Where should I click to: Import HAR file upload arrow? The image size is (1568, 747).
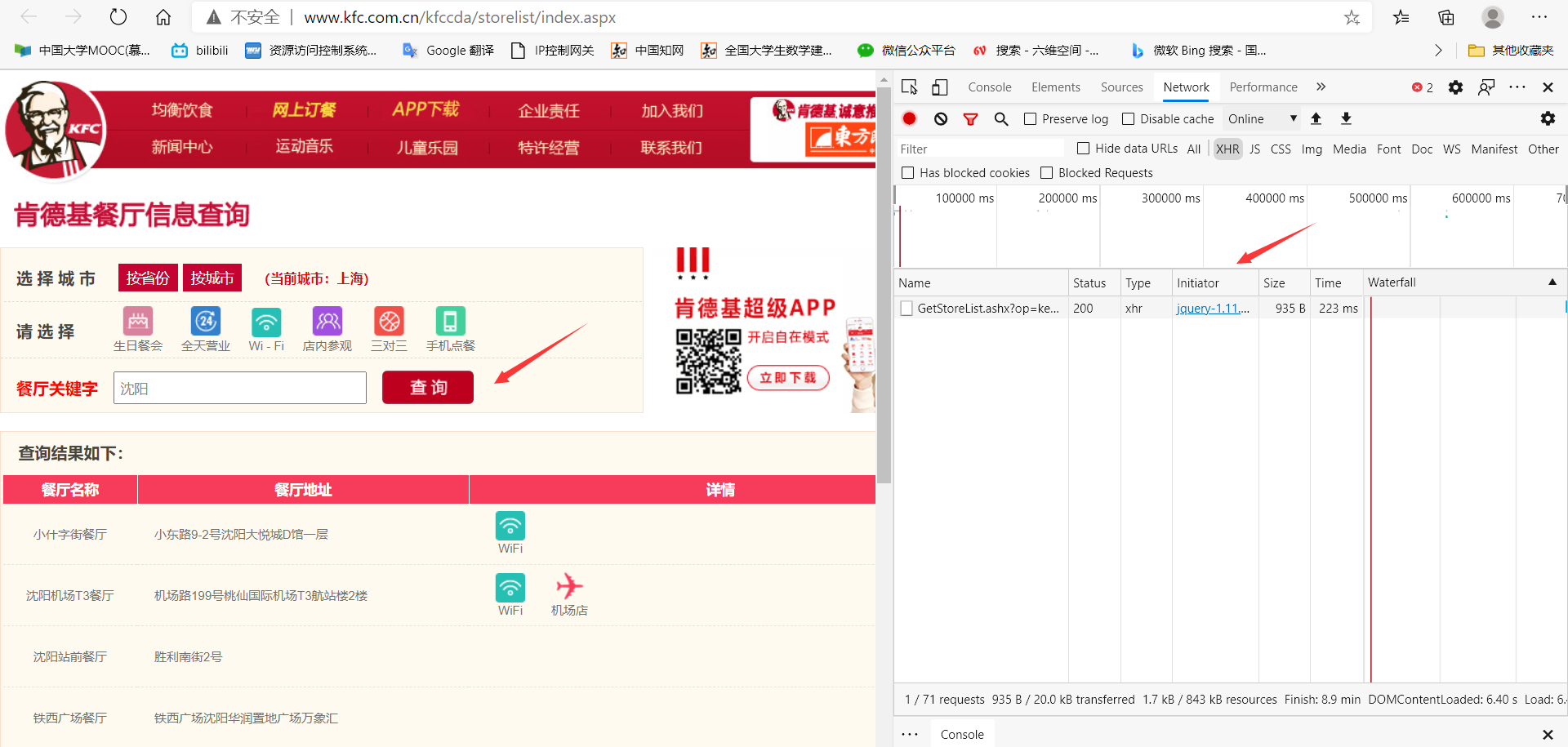(x=1316, y=118)
